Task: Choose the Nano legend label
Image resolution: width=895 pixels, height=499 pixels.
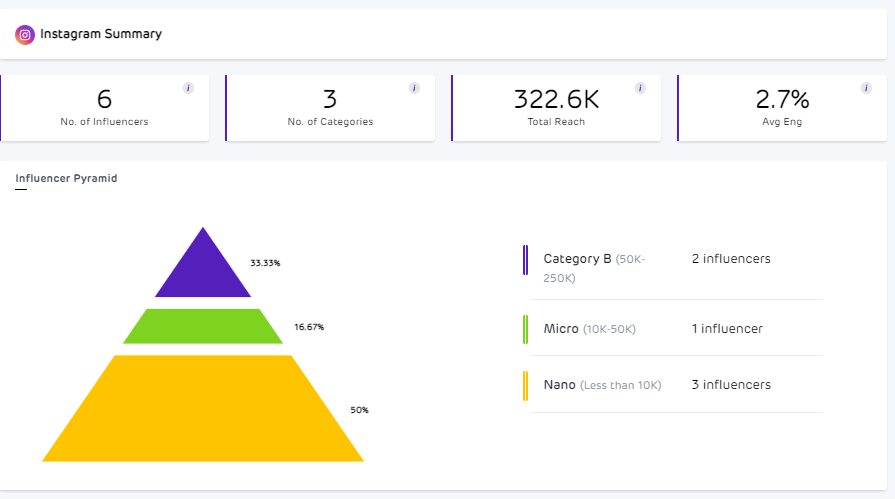Action: (560, 385)
